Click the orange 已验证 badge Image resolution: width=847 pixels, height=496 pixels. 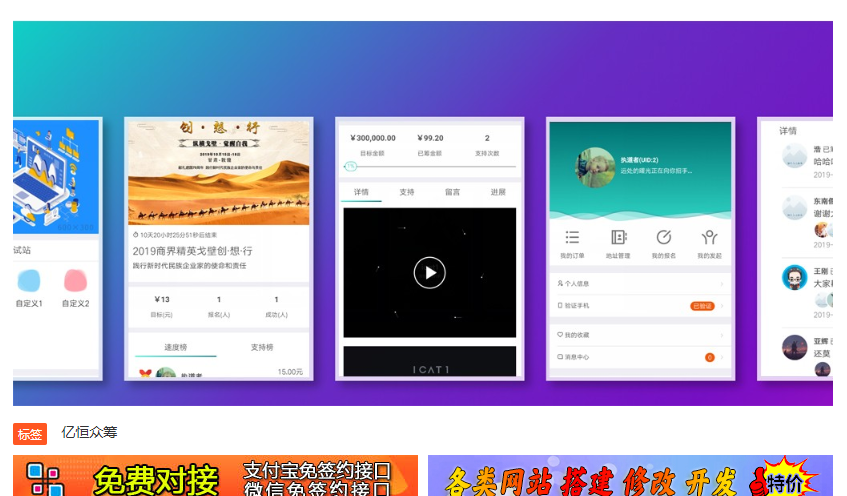tap(702, 306)
